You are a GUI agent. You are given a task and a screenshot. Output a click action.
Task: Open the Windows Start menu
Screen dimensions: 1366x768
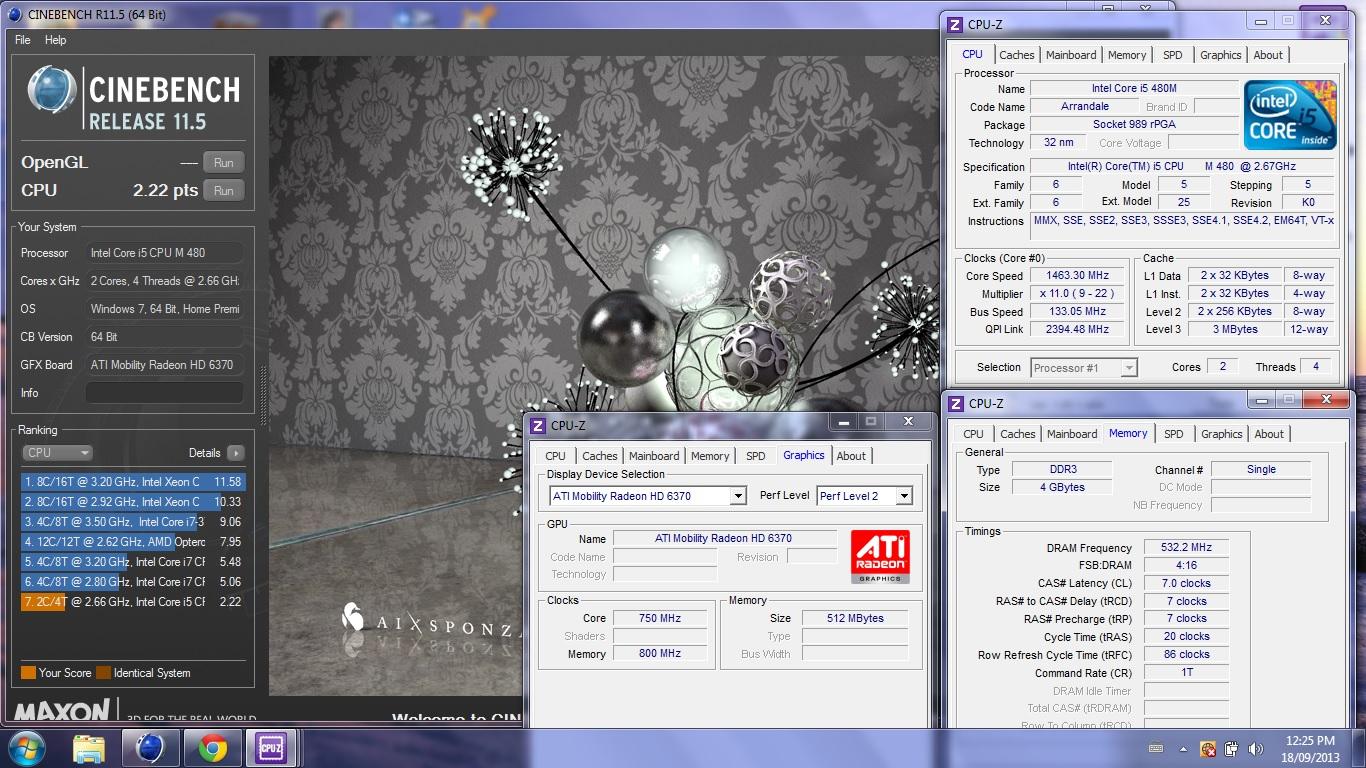(25, 748)
